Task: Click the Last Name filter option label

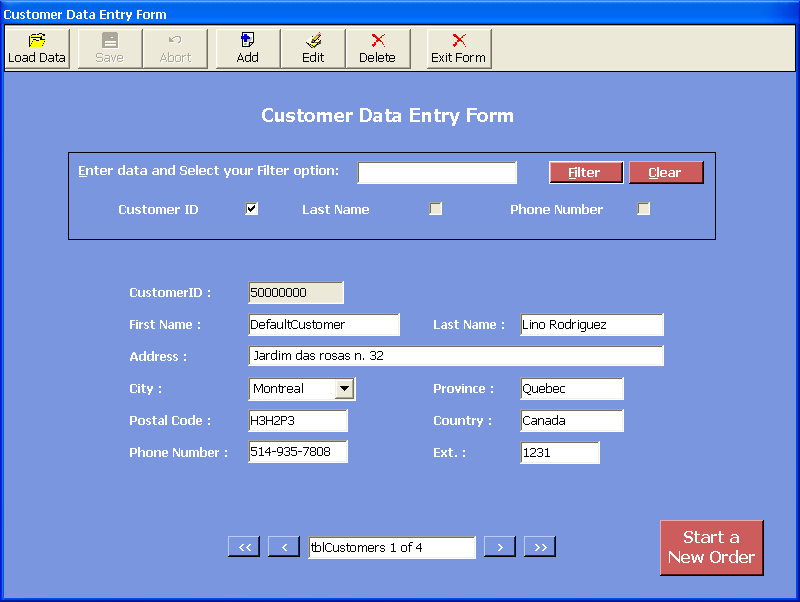Action: (336, 209)
